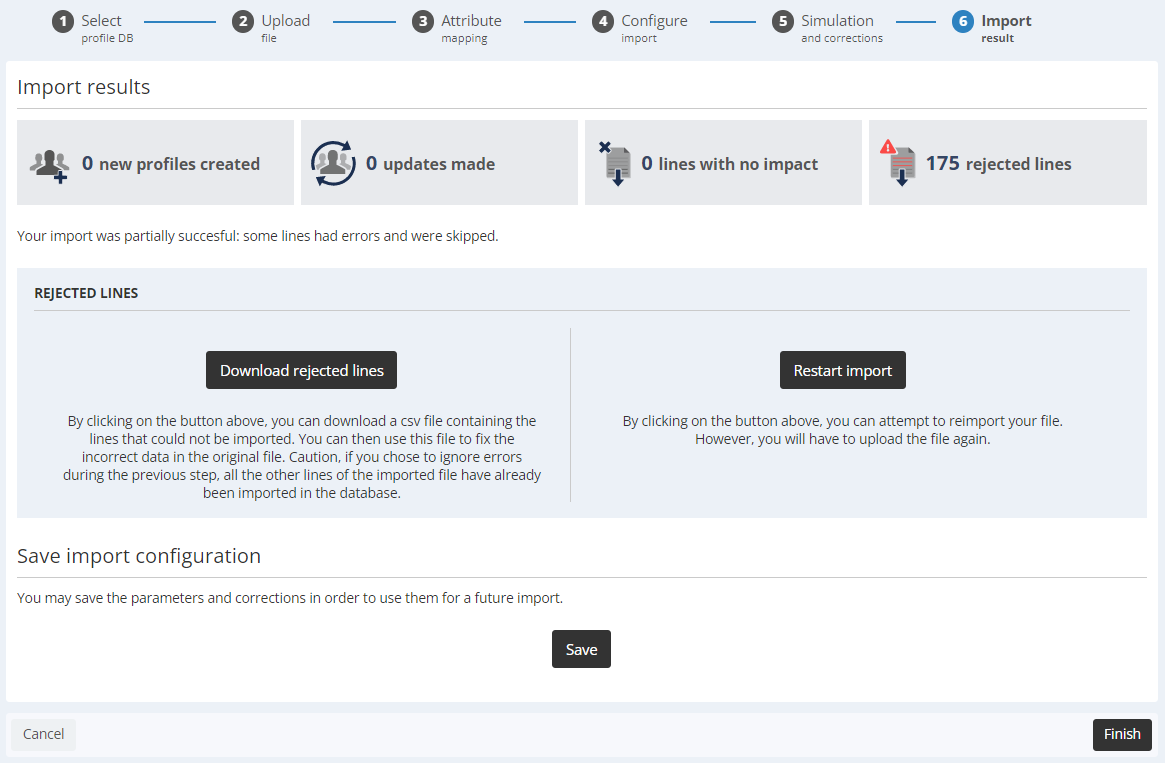Click the rejected lines warning icon

click(x=898, y=163)
